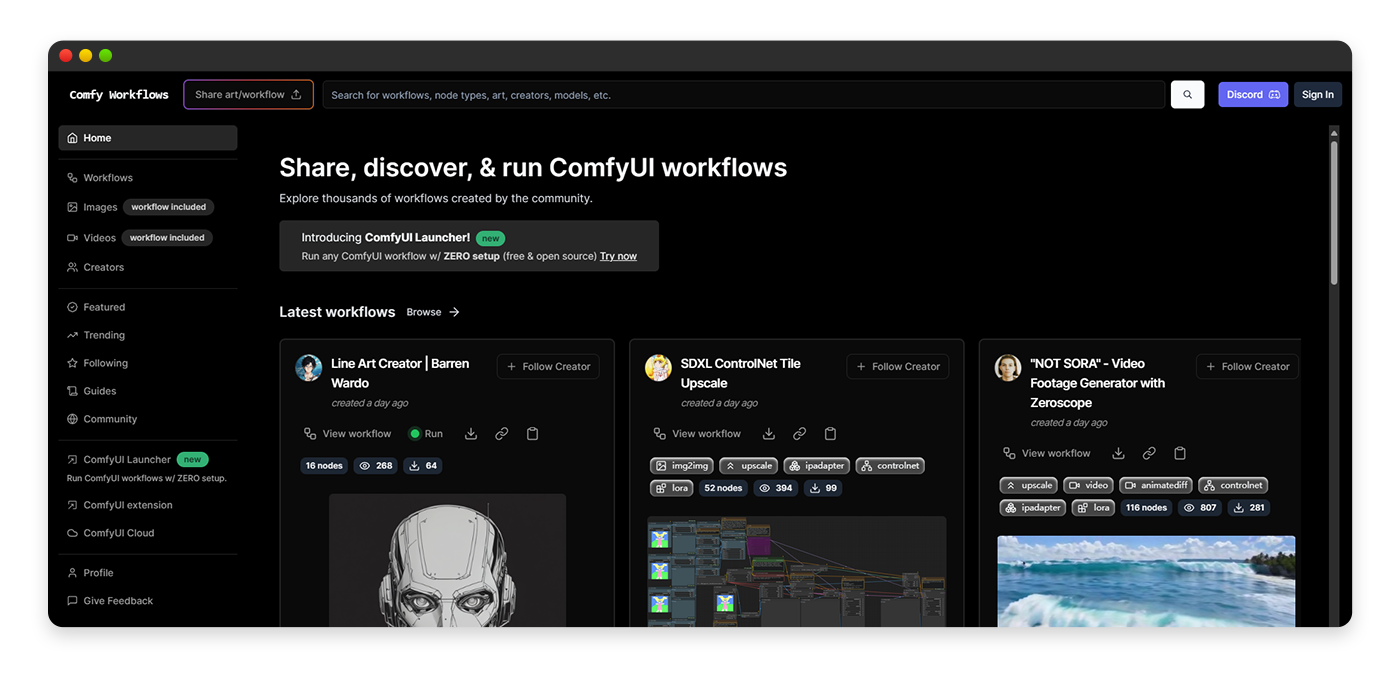Click lora tag on SDXL ControlNet card

coord(672,488)
